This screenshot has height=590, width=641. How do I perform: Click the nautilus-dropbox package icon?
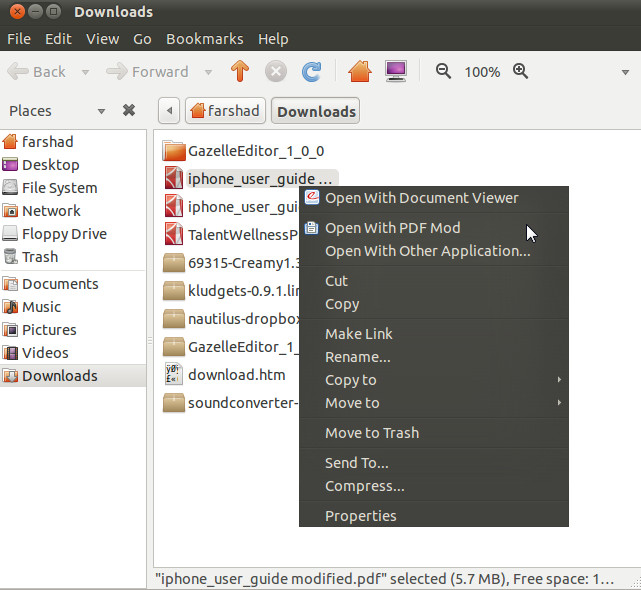[174, 319]
